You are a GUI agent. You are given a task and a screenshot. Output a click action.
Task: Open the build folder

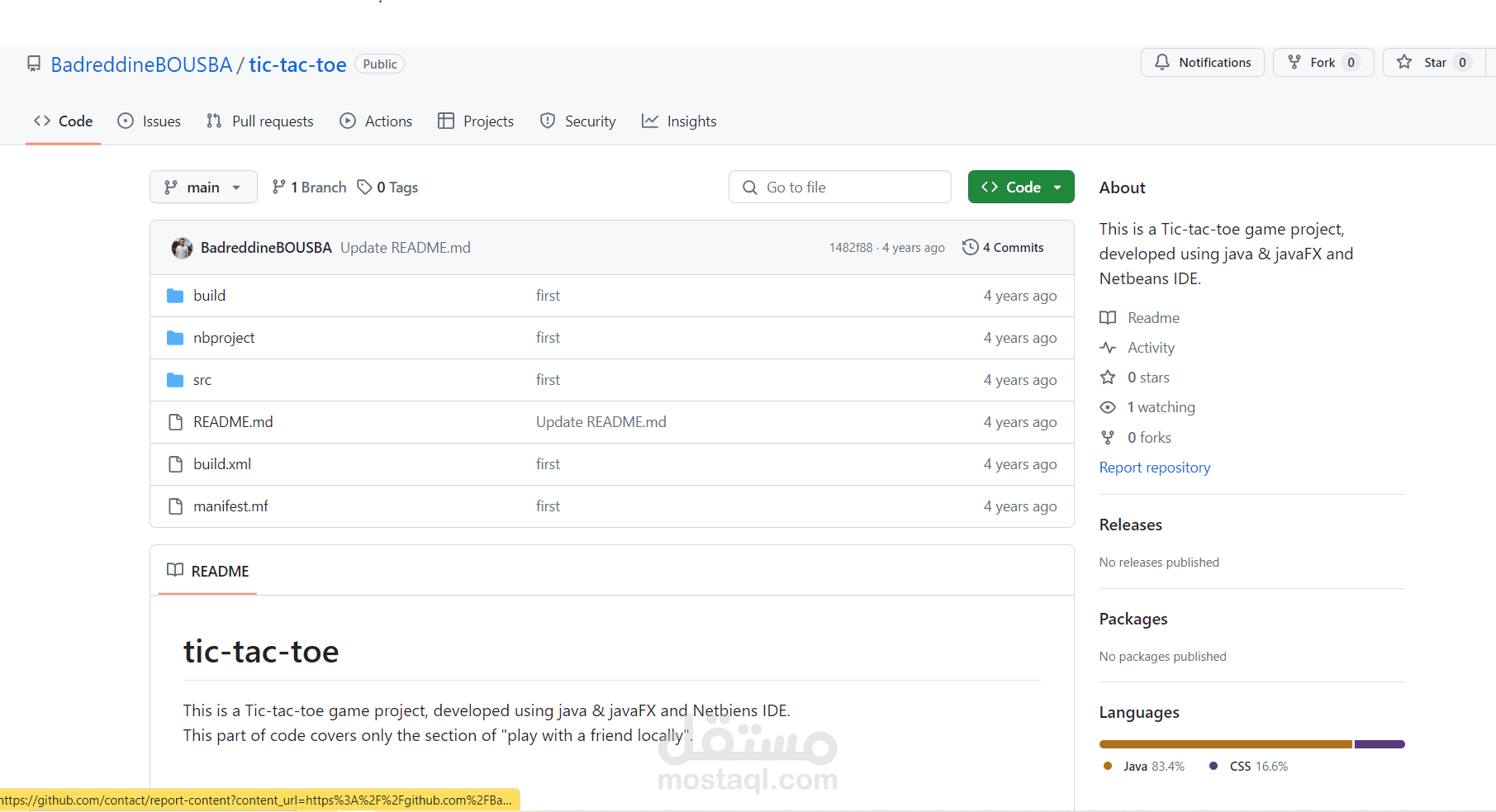tap(210, 296)
